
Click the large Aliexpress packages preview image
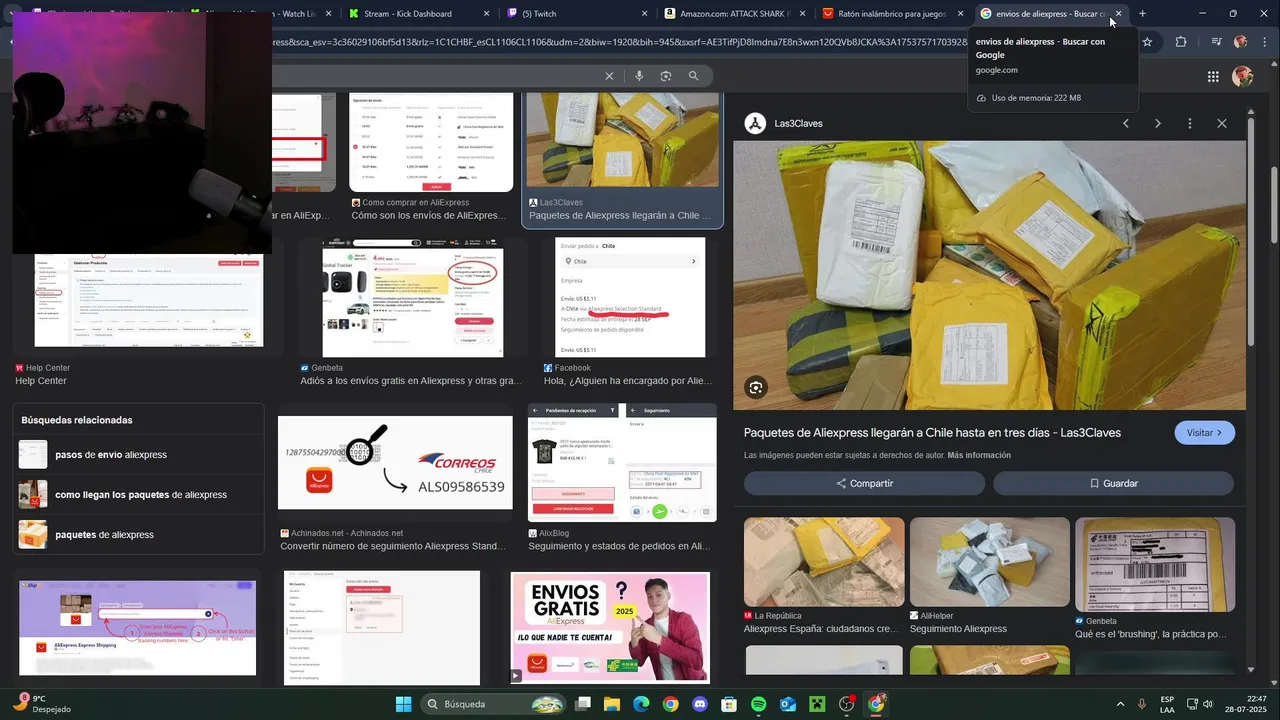pyautogui.click(x=989, y=275)
